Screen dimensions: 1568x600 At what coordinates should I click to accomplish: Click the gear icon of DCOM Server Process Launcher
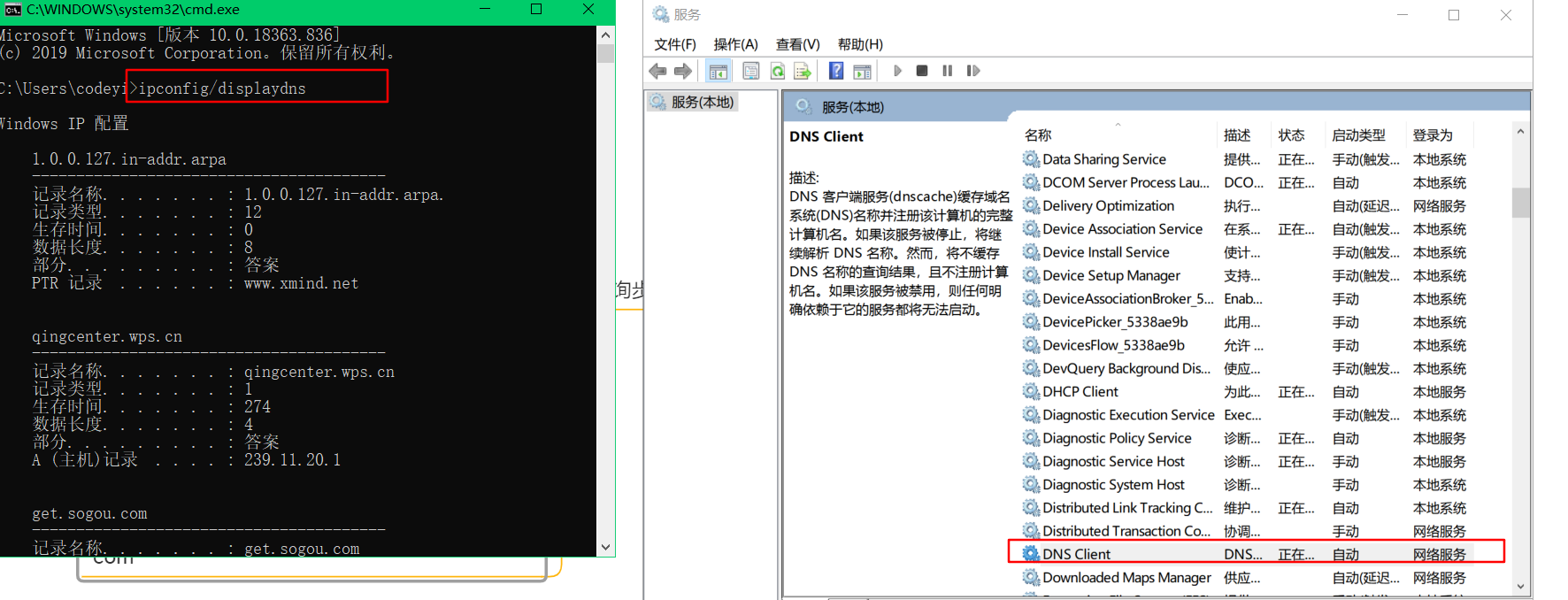click(x=1031, y=182)
